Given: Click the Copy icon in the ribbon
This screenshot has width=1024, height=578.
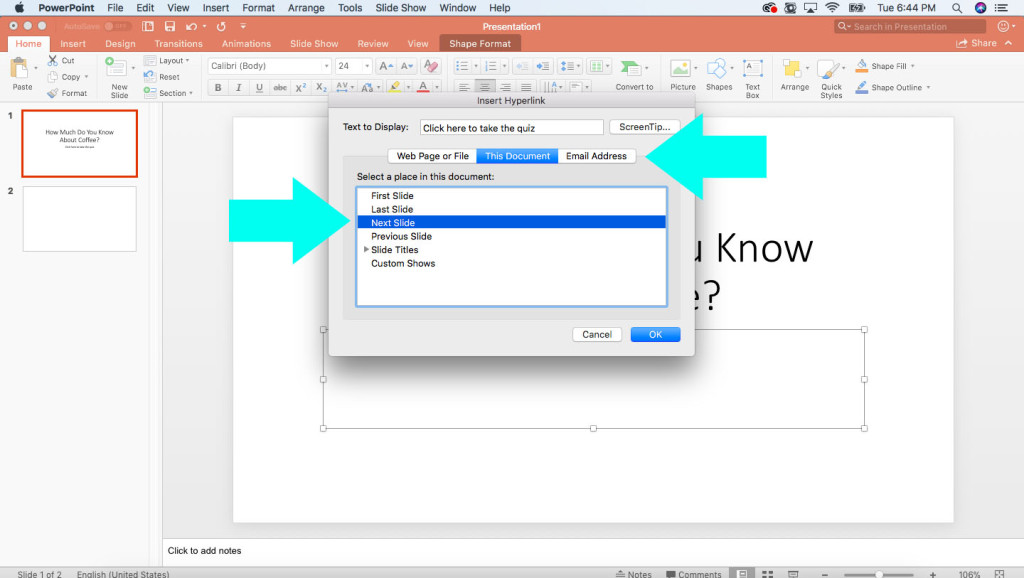Looking at the screenshot, I should point(53,76).
